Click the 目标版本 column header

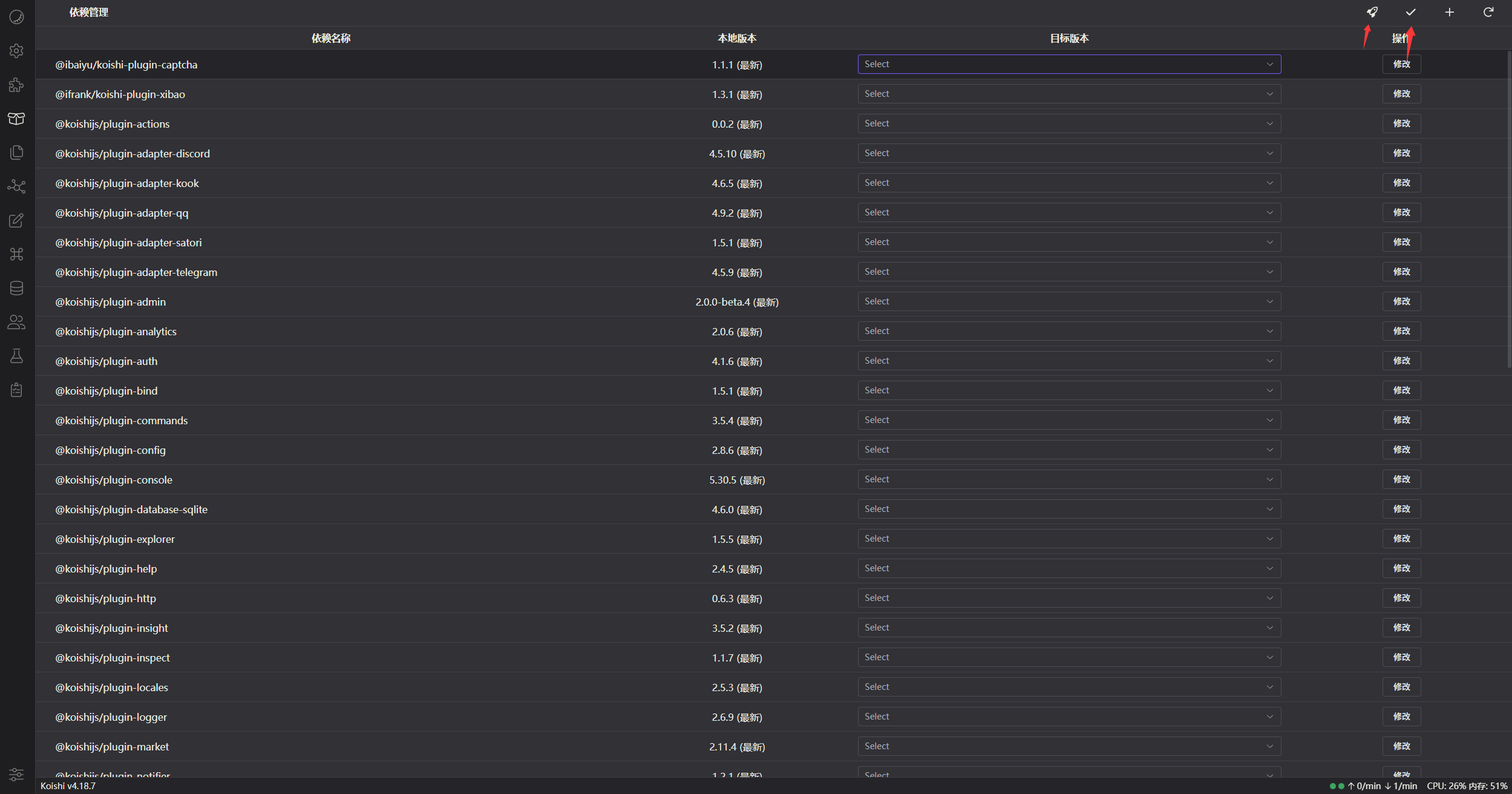click(1069, 38)
